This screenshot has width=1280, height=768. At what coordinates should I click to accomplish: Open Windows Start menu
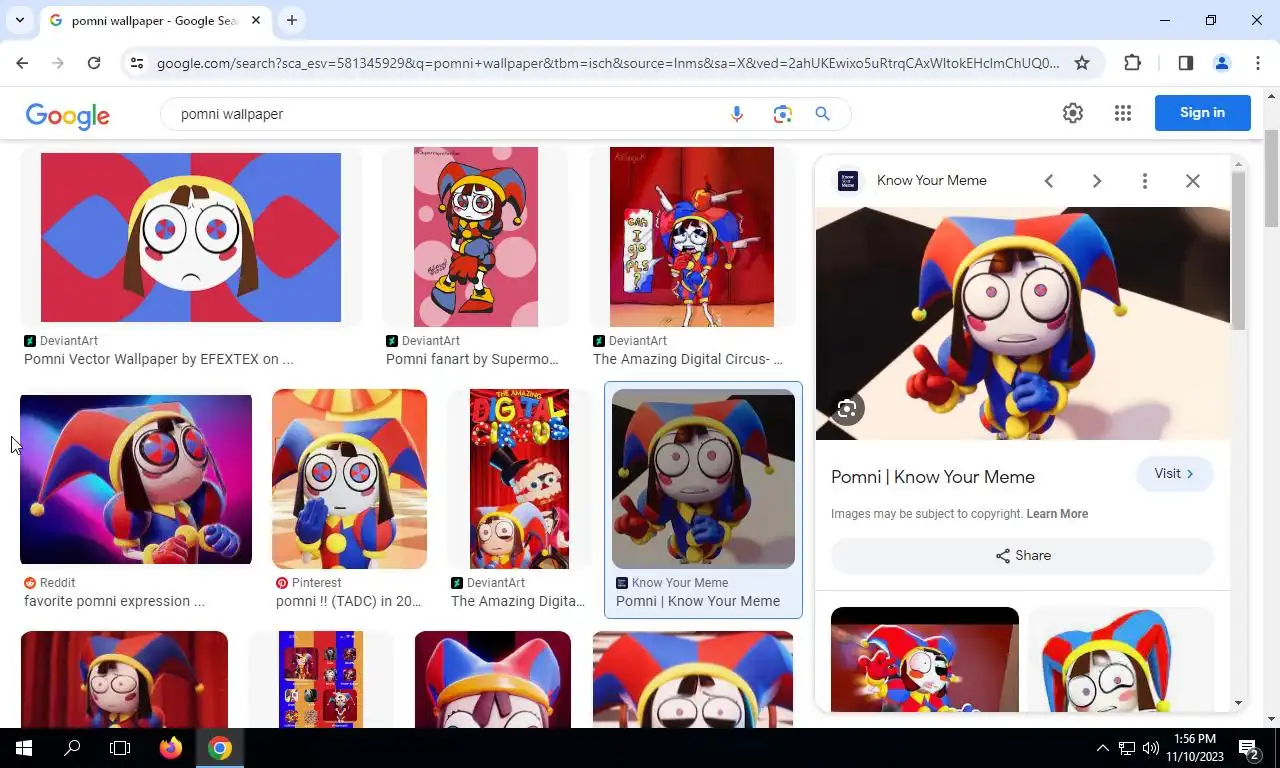(x=24, y=748)
